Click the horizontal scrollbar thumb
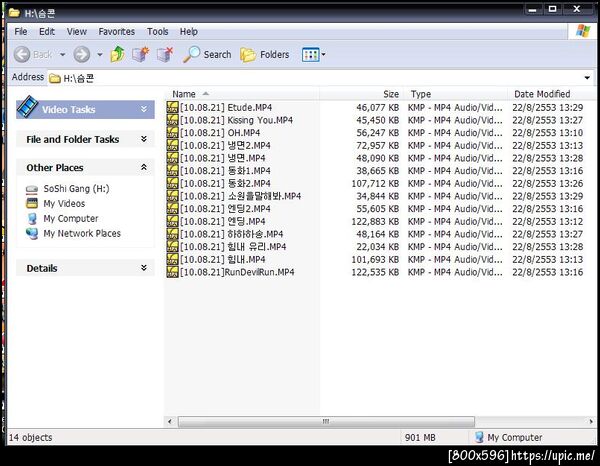The height and width of the screenshot is (466, 600). 326,421
